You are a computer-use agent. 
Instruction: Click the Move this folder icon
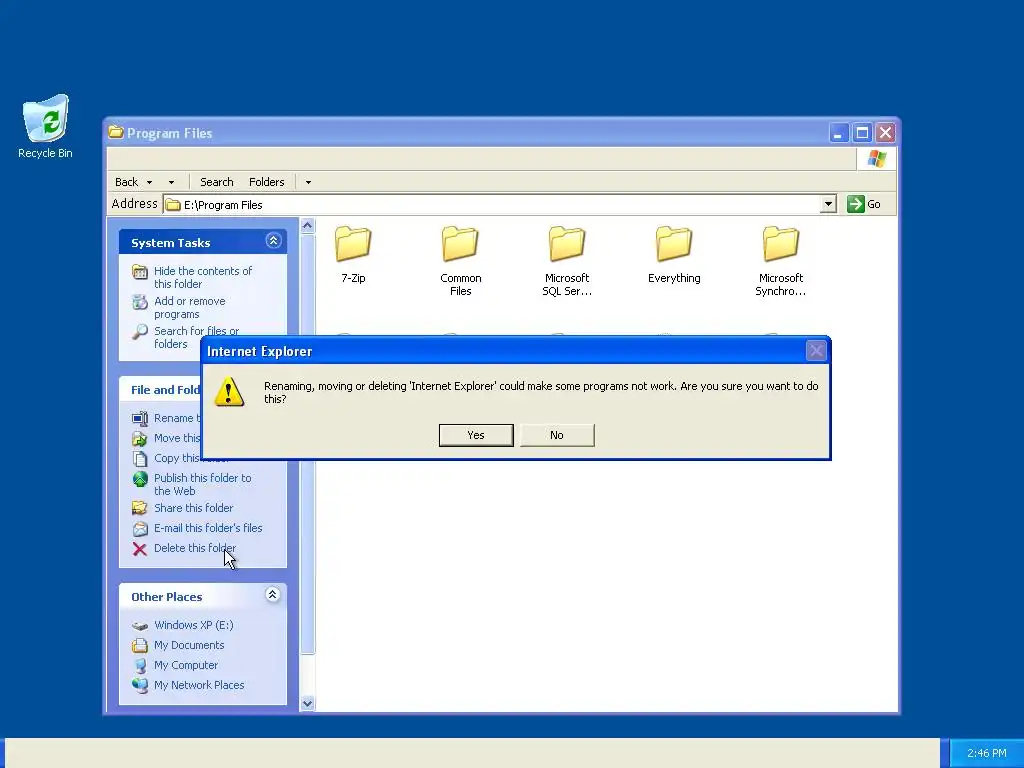[x=140, y=439]
